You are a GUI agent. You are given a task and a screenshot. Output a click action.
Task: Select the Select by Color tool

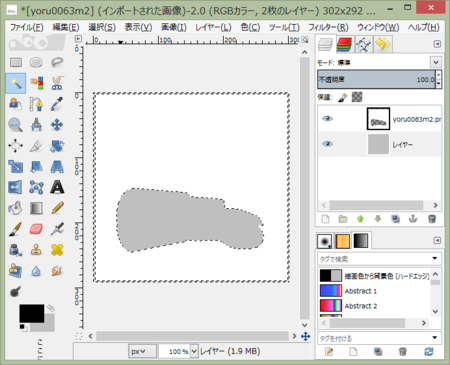point(36,83)
